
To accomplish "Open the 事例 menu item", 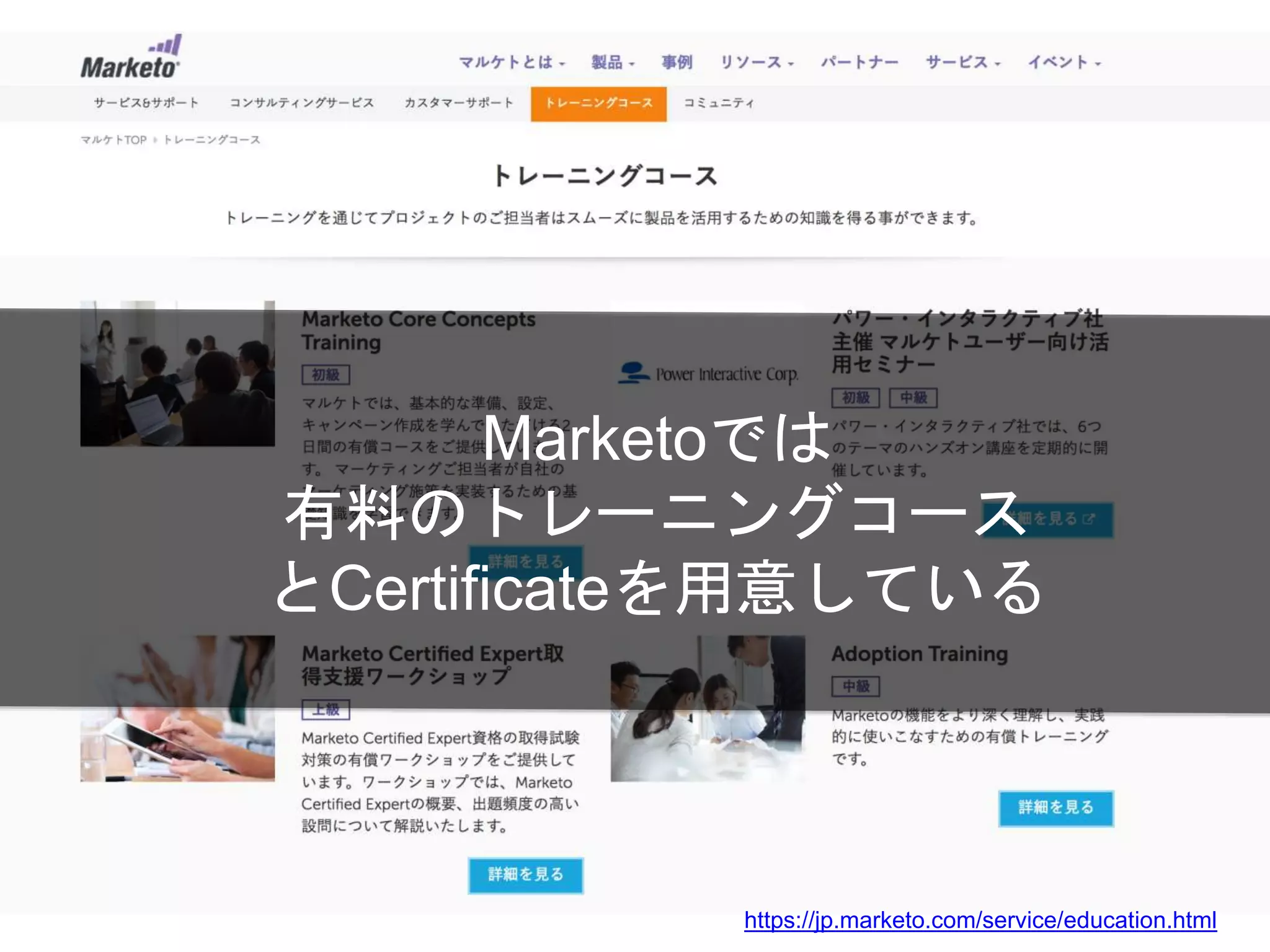I will [x=677, y=63].
